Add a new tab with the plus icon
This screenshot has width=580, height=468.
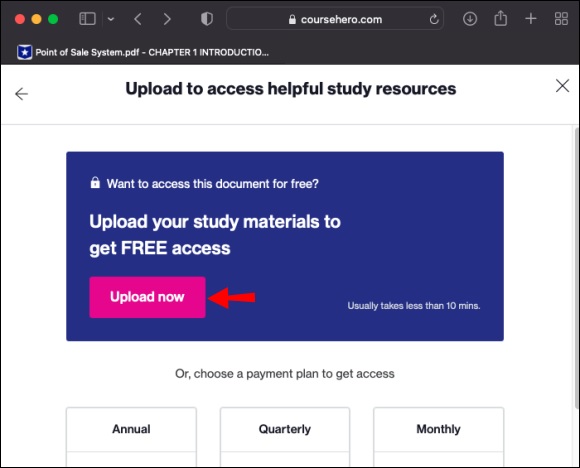(x=531, y=18)
